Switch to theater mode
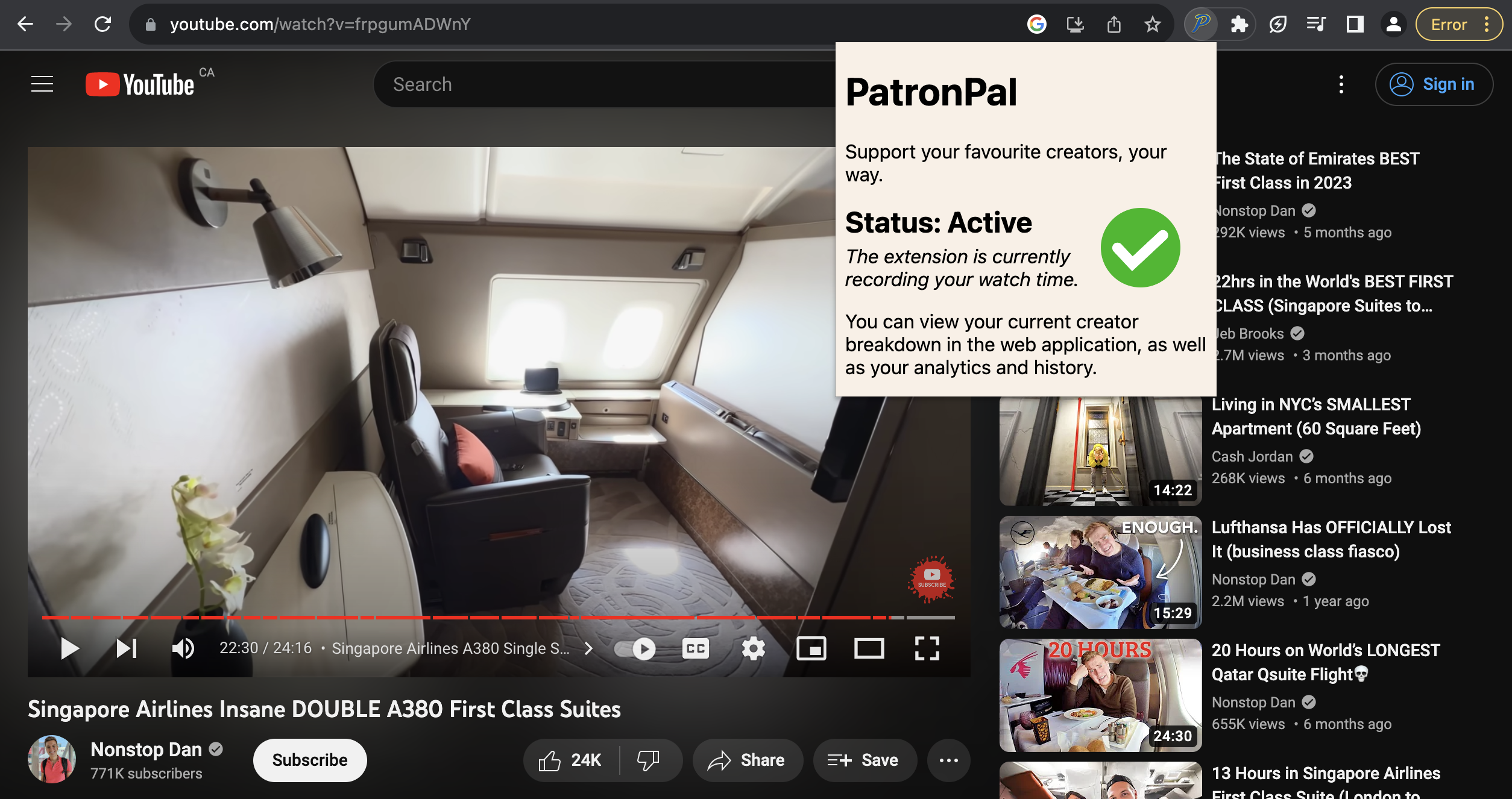The height and width of the screenshot is (799, 1512). 869,649
